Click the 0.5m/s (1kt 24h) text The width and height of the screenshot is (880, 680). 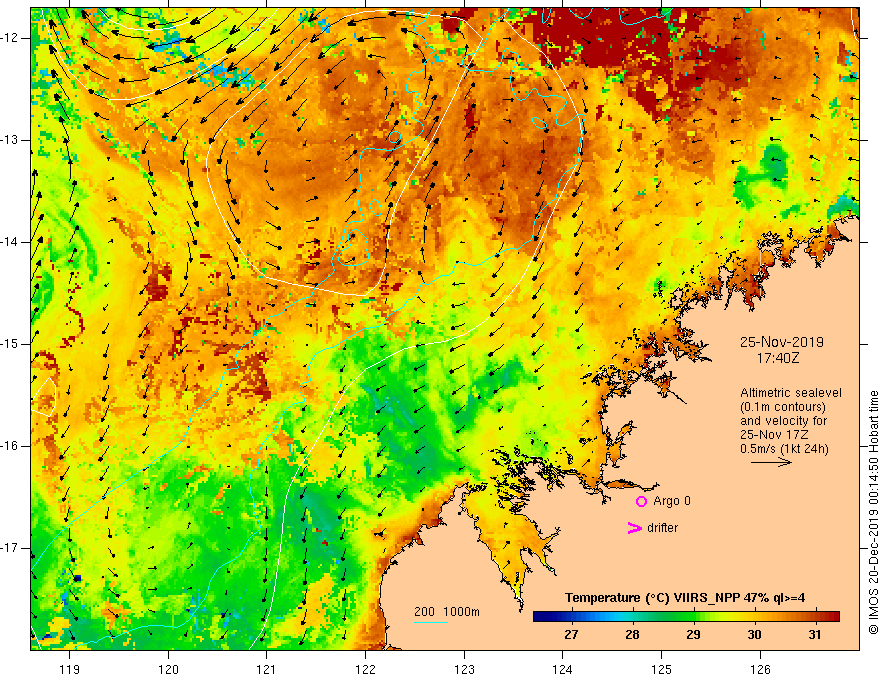pyautogui.click(x=784, y=449)
